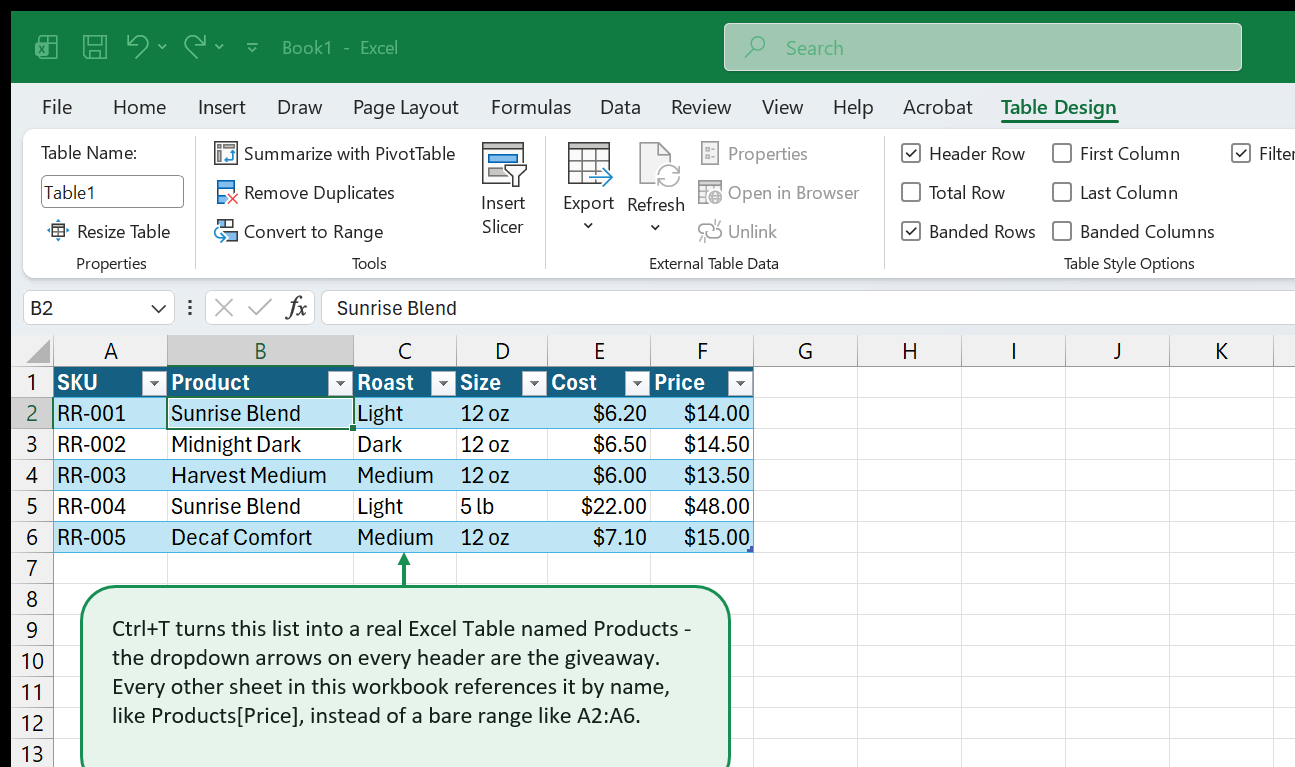Click Resize Table
The image size is (1295, 767).
coord(110,232)
